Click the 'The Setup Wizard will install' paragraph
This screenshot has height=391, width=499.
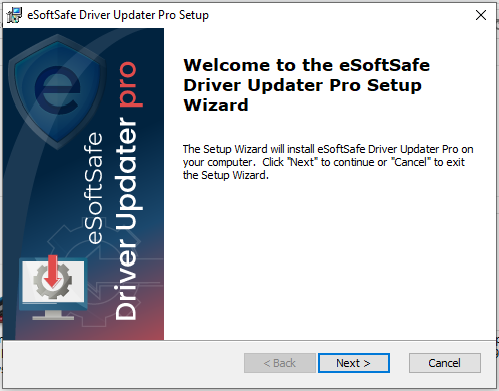(328, 162)
